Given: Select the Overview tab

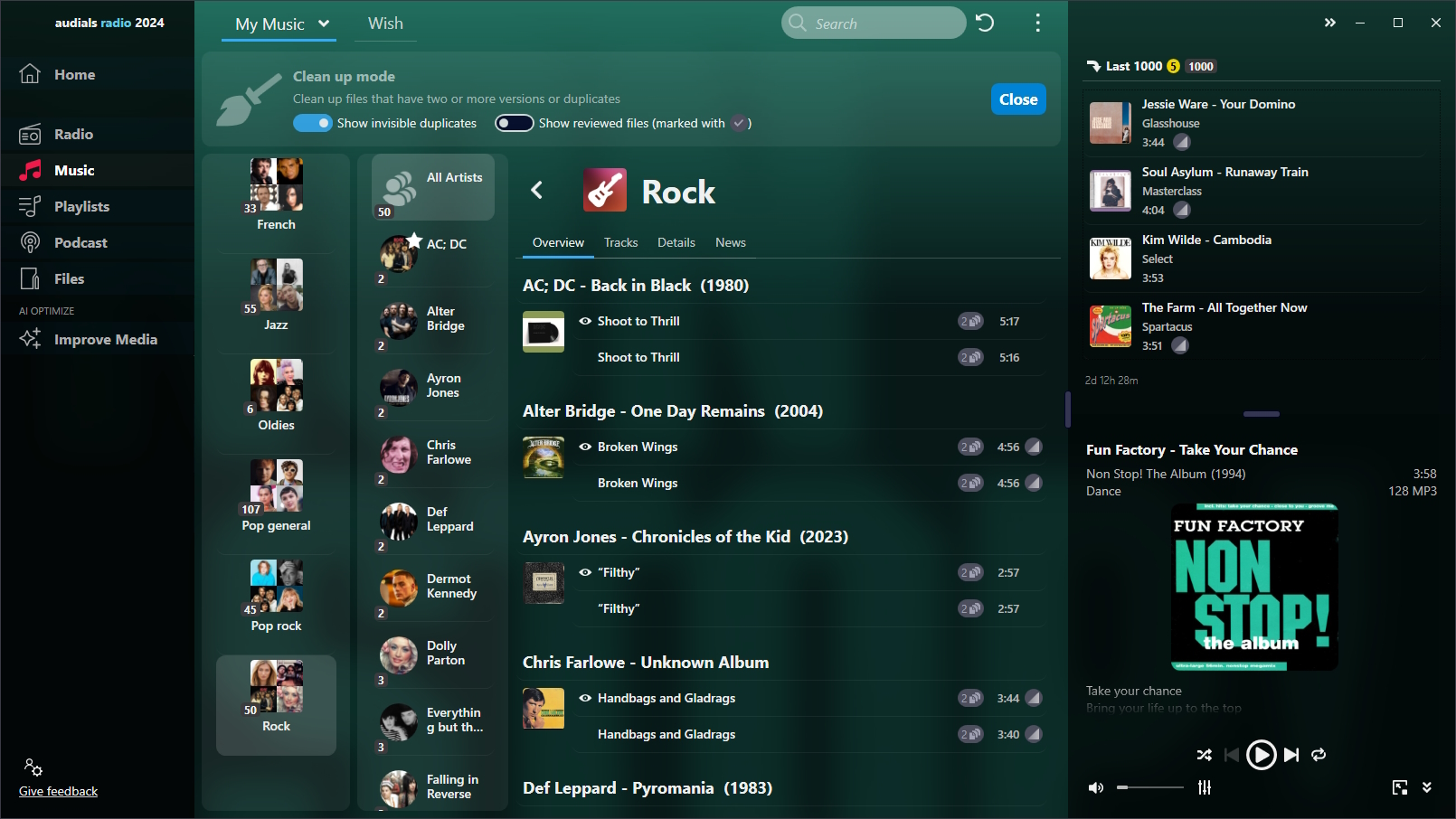Looking at the screenshot, I should click(x=558, y=242).
